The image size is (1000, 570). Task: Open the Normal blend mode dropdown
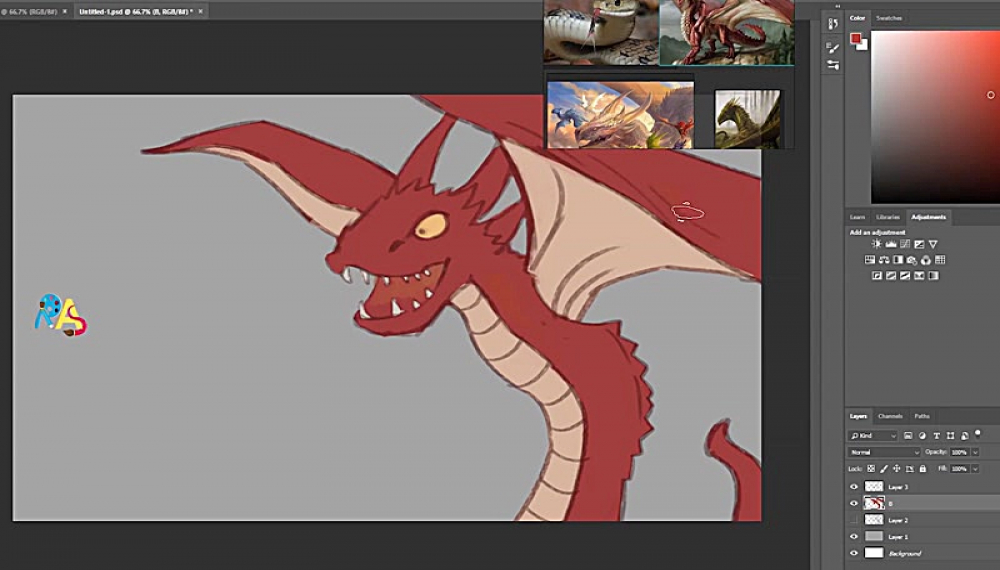click(884, 452)
